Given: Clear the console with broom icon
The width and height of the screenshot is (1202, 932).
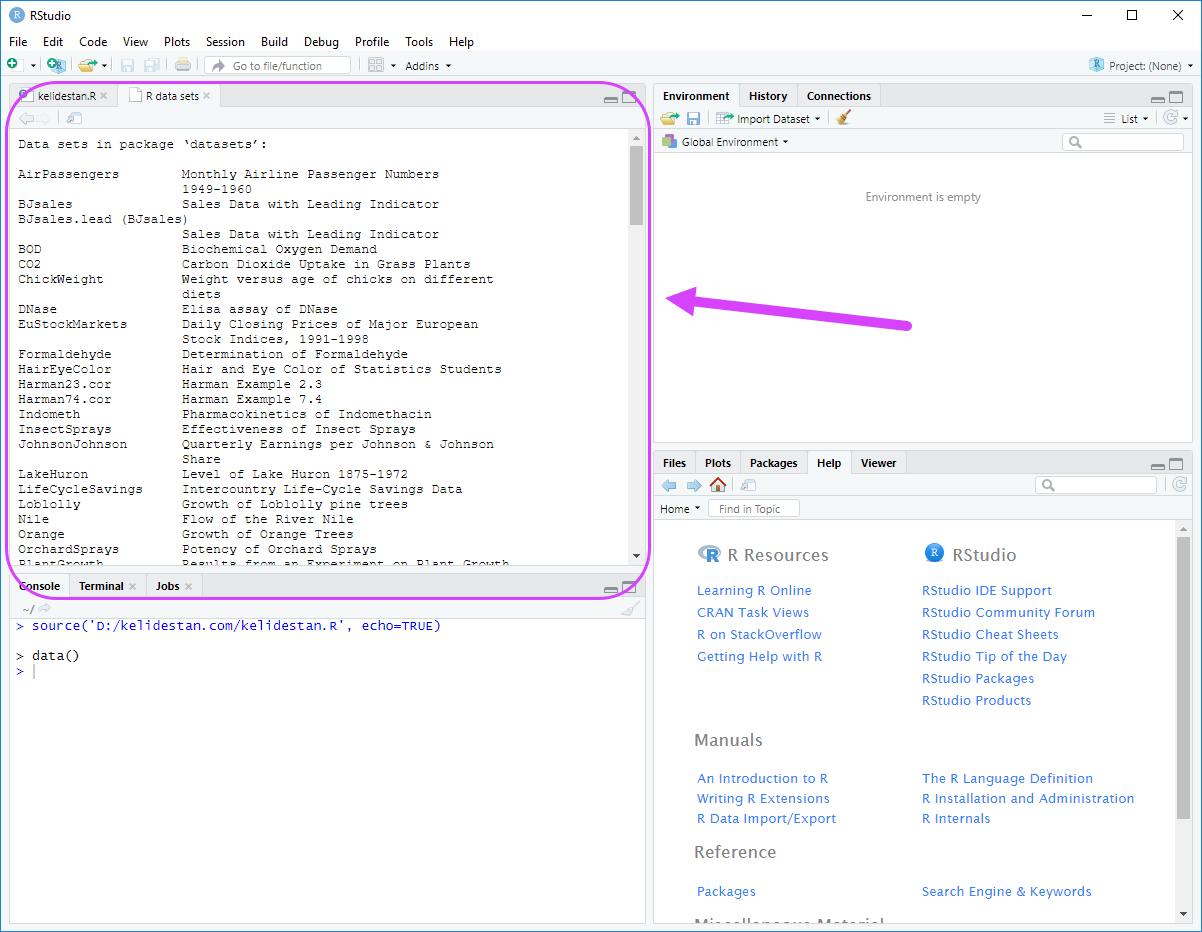Looking at the screenshot, I should (x=629, y=608).
